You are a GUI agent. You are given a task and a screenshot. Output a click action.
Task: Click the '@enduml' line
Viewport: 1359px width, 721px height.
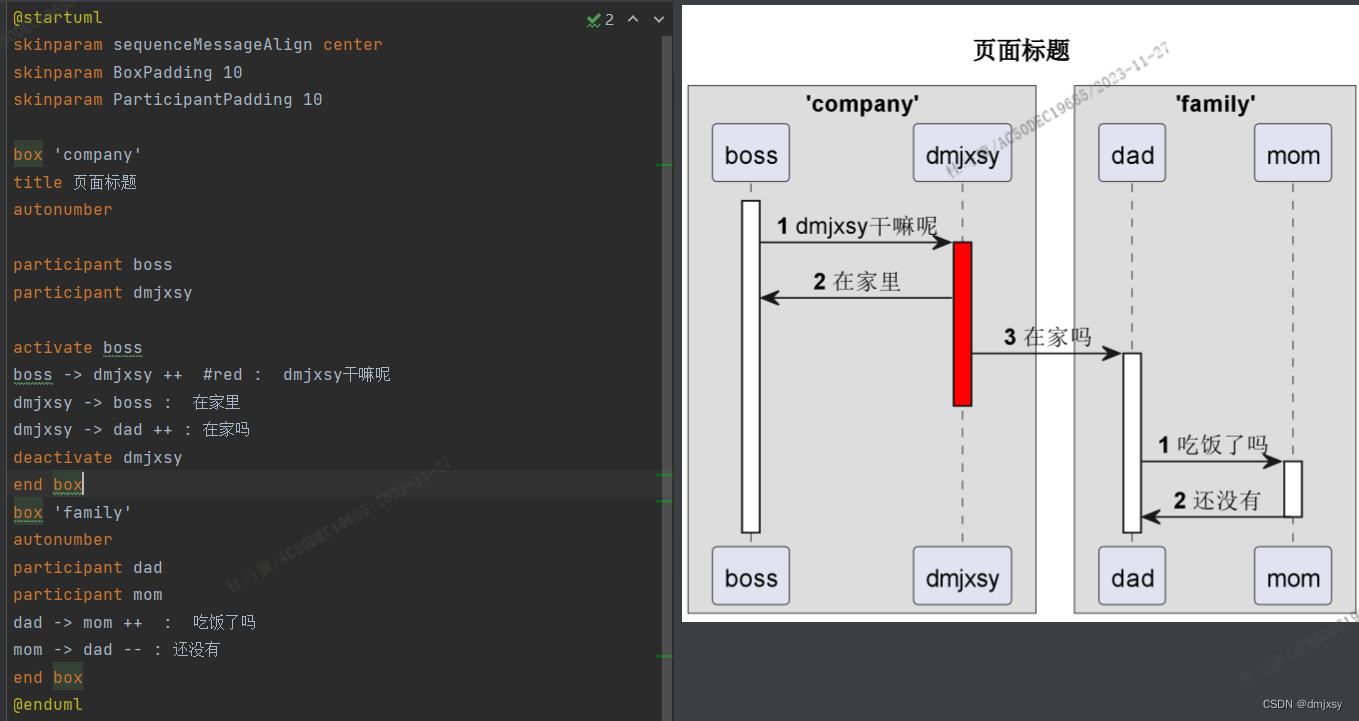pyautogui.click(x=48, y=705)
